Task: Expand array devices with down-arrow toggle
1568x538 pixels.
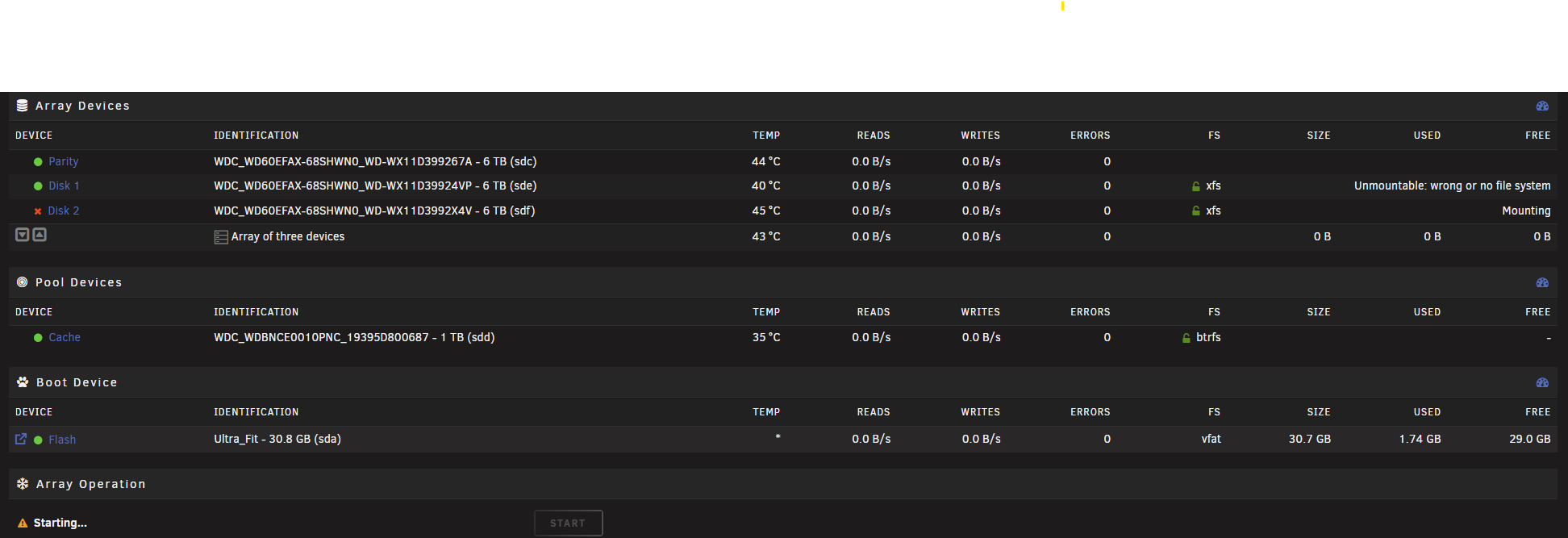Action: (23, 235)
